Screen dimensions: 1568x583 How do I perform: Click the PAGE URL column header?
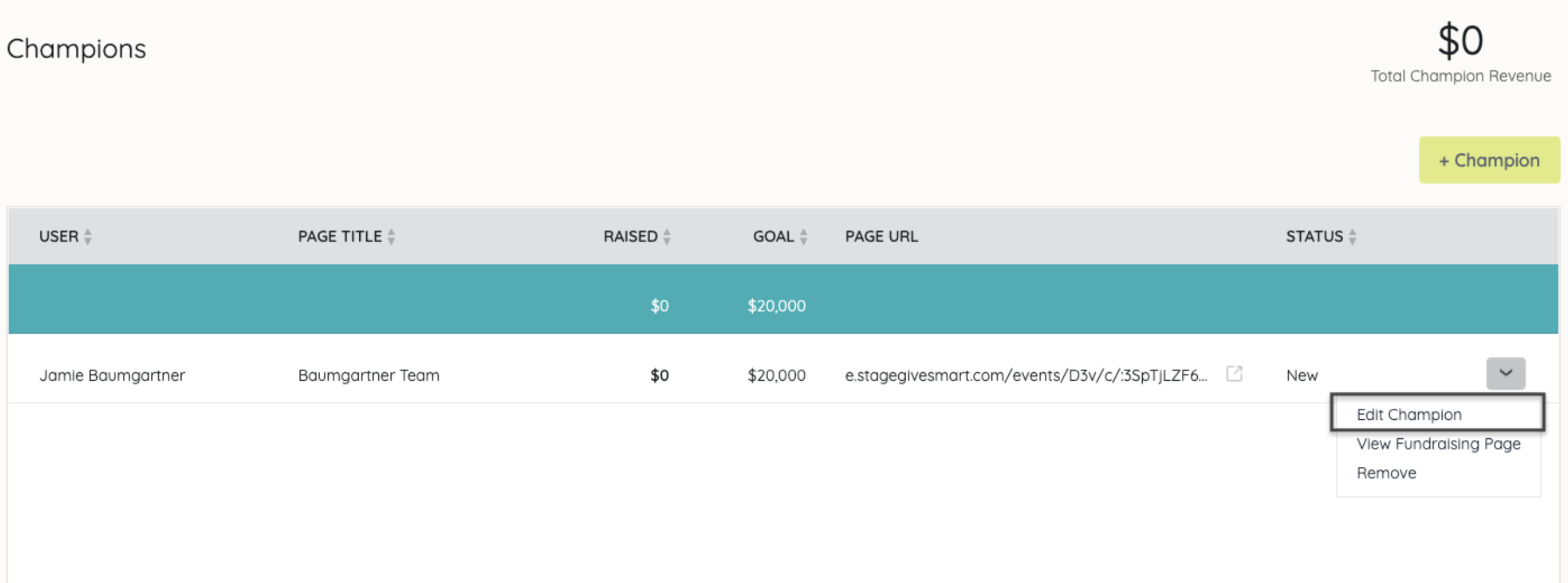point(881,237)
